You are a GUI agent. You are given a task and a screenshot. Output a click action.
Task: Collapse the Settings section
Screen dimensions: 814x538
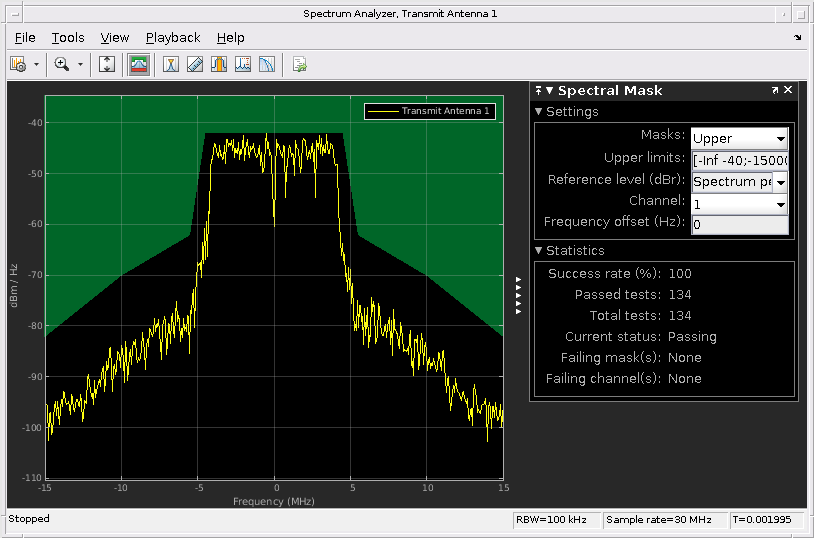click(x=539, y=112)
